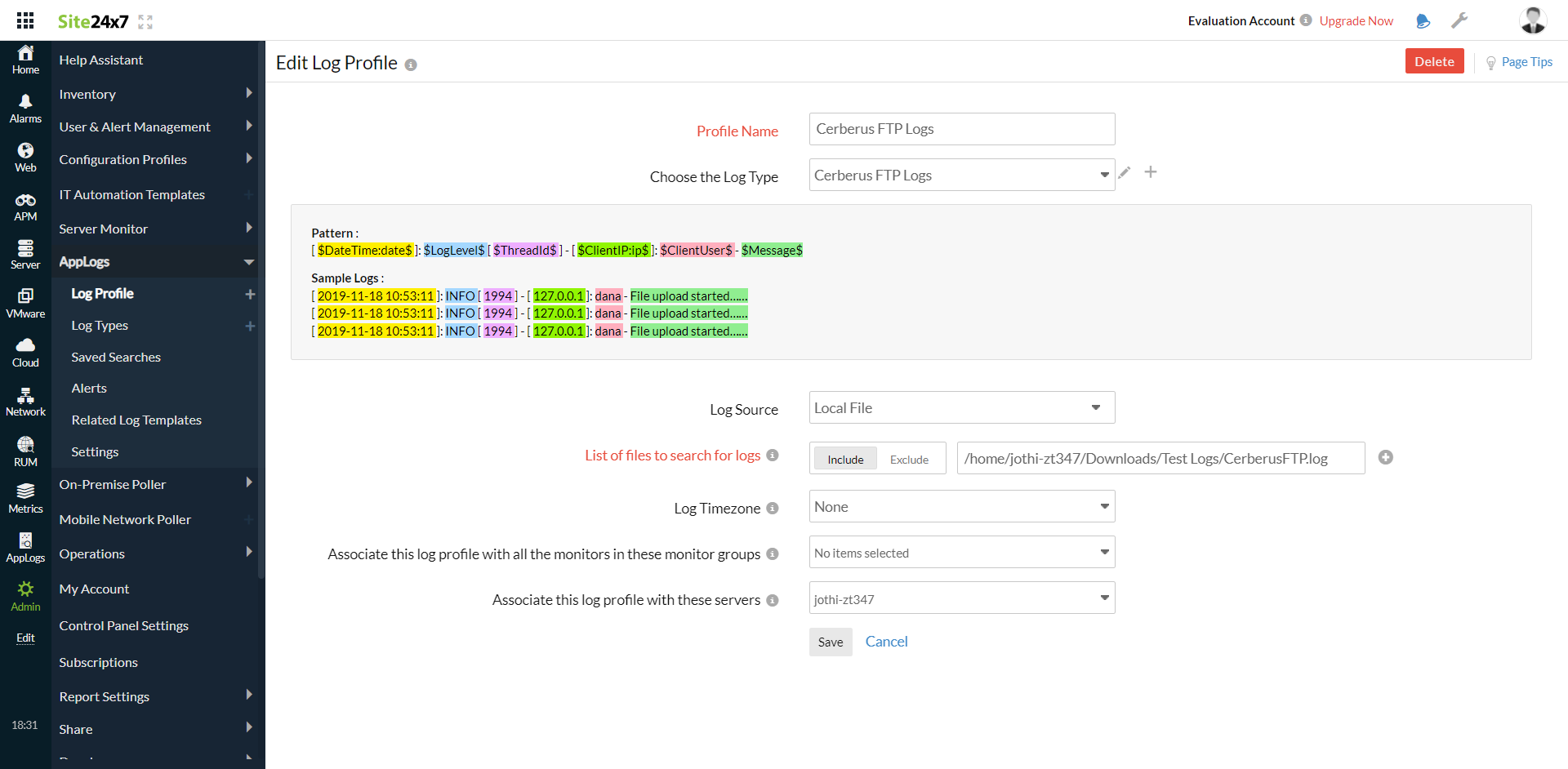
Task: Open Admin settings from the sidebar
Action: [24, 594]
